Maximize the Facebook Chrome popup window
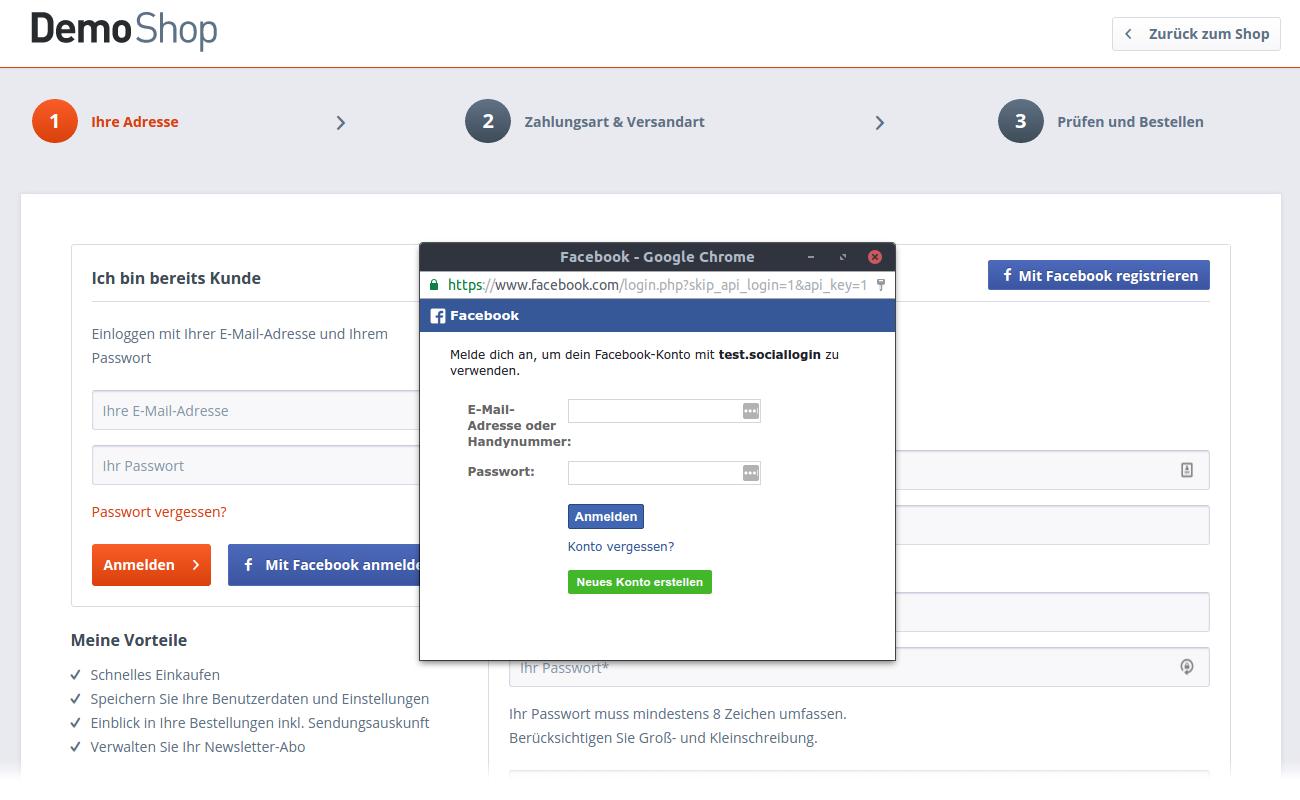The image size is (1300, 800). coord(843,257)
